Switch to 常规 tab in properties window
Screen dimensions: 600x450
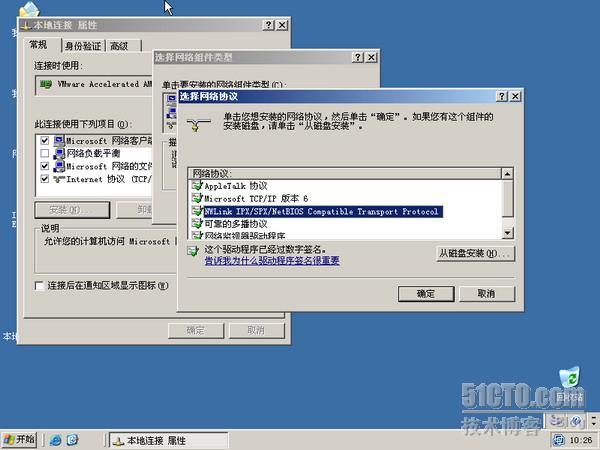pyautogui.click(x=39, y=45)
